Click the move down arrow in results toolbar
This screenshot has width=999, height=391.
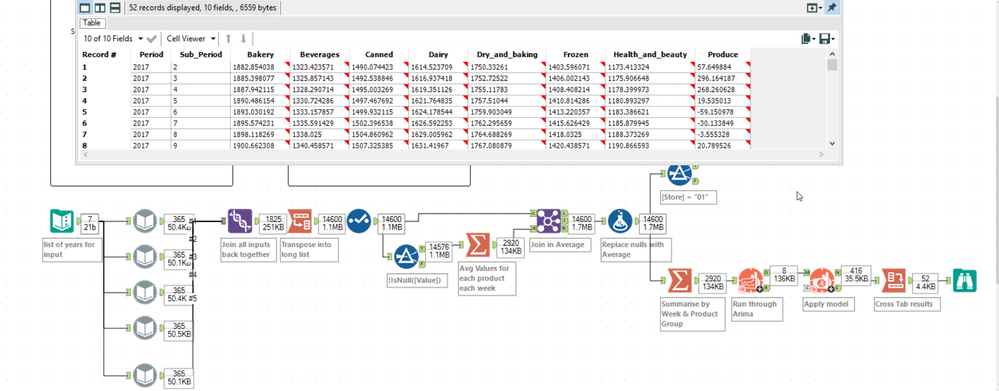243,39
